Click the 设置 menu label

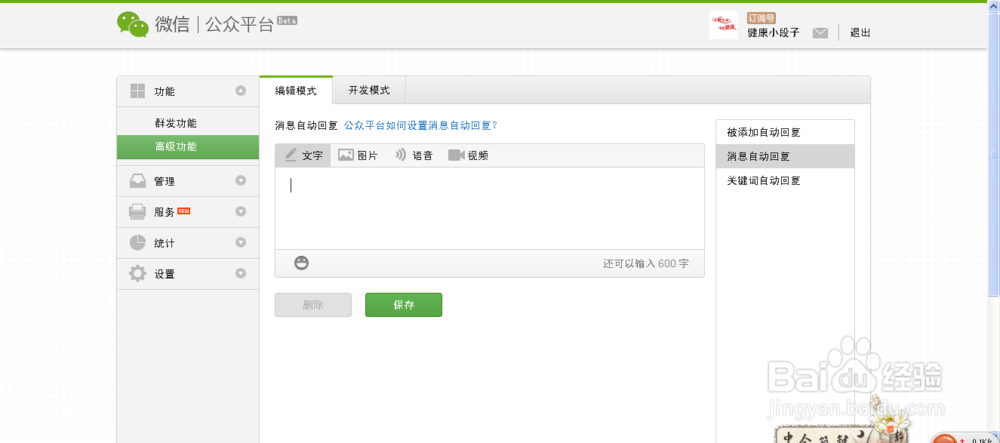165,274
